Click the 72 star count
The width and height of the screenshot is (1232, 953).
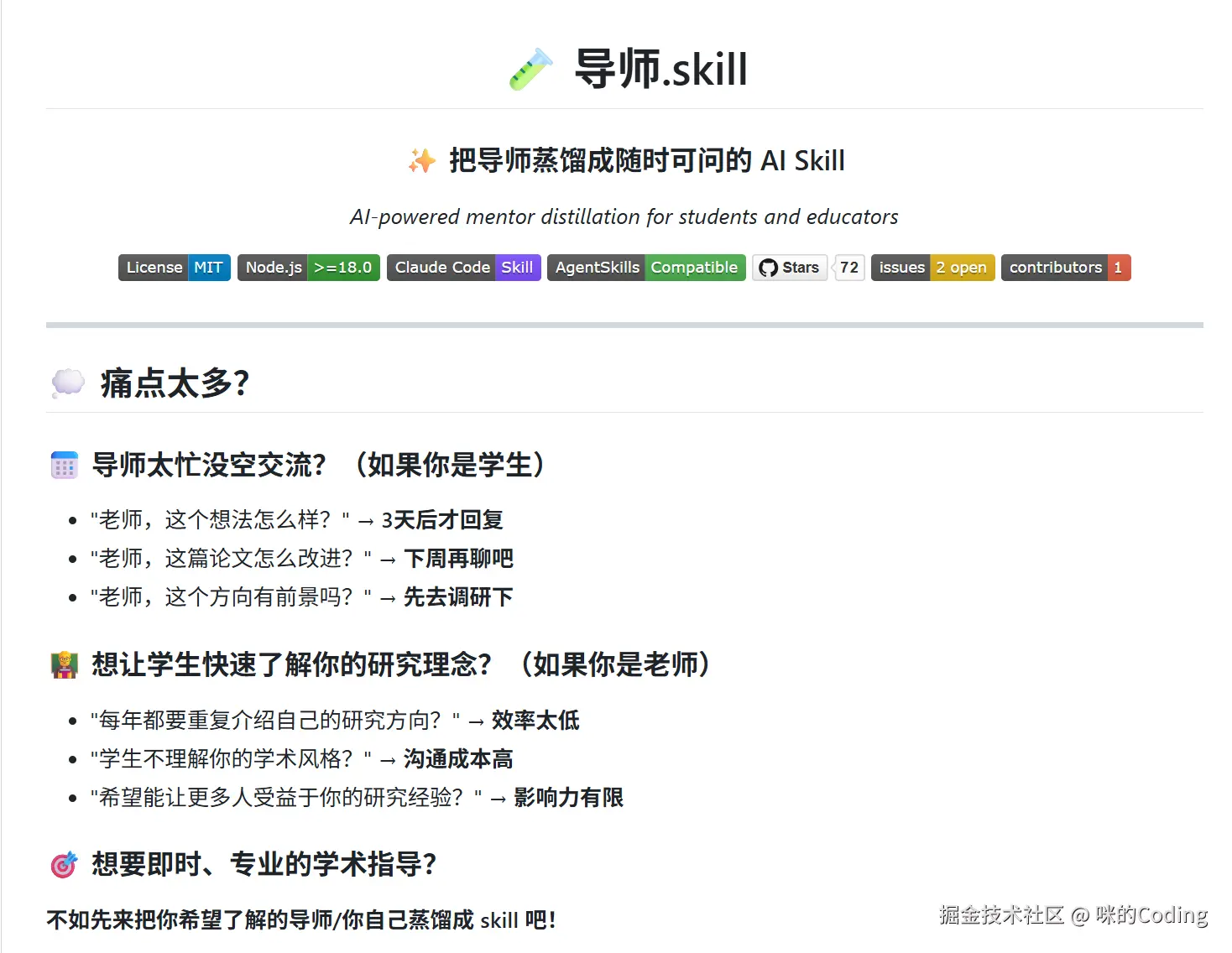click(x=849, y=268)
